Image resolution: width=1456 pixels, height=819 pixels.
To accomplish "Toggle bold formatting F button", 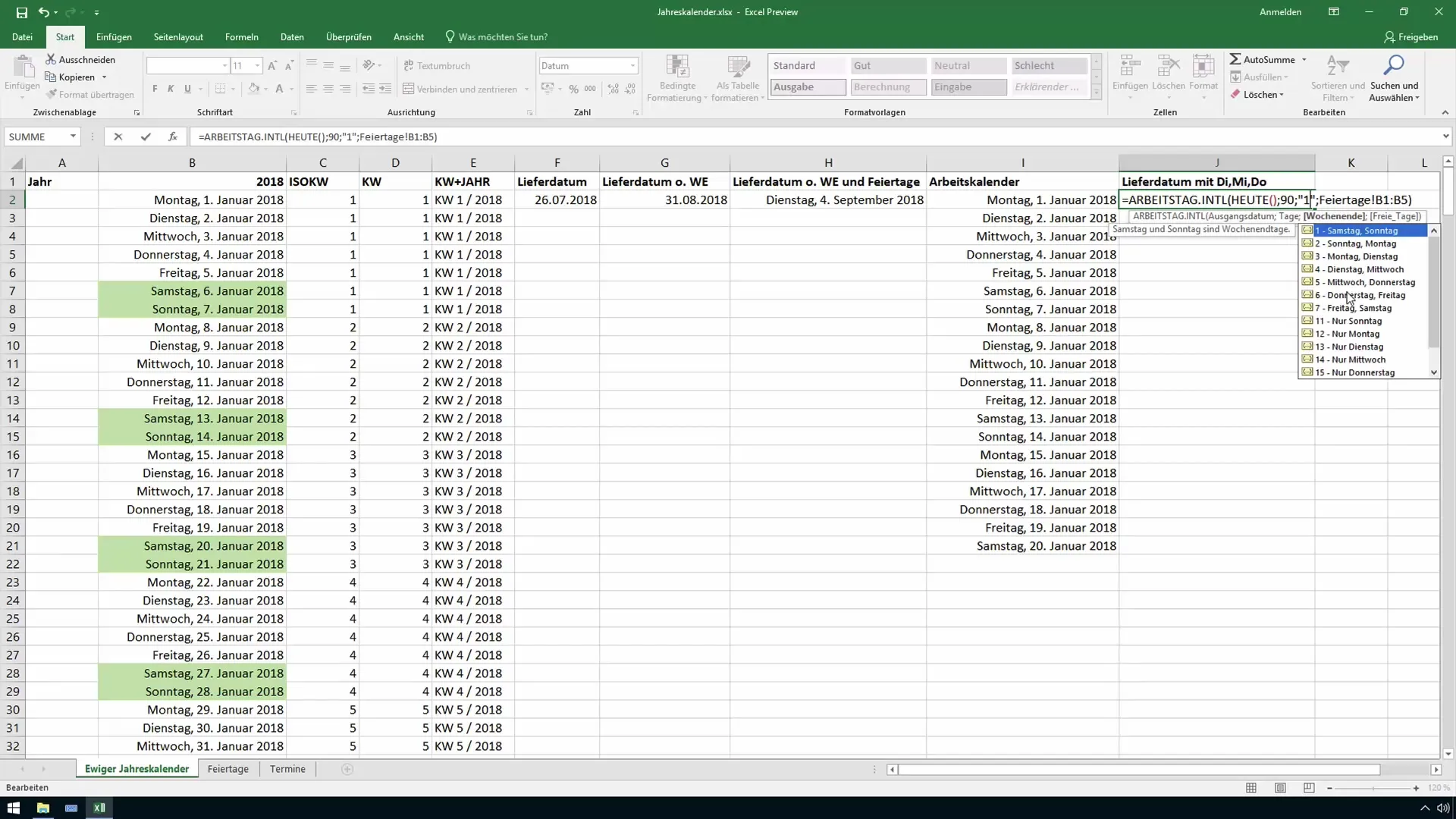I will click(155, 89).
